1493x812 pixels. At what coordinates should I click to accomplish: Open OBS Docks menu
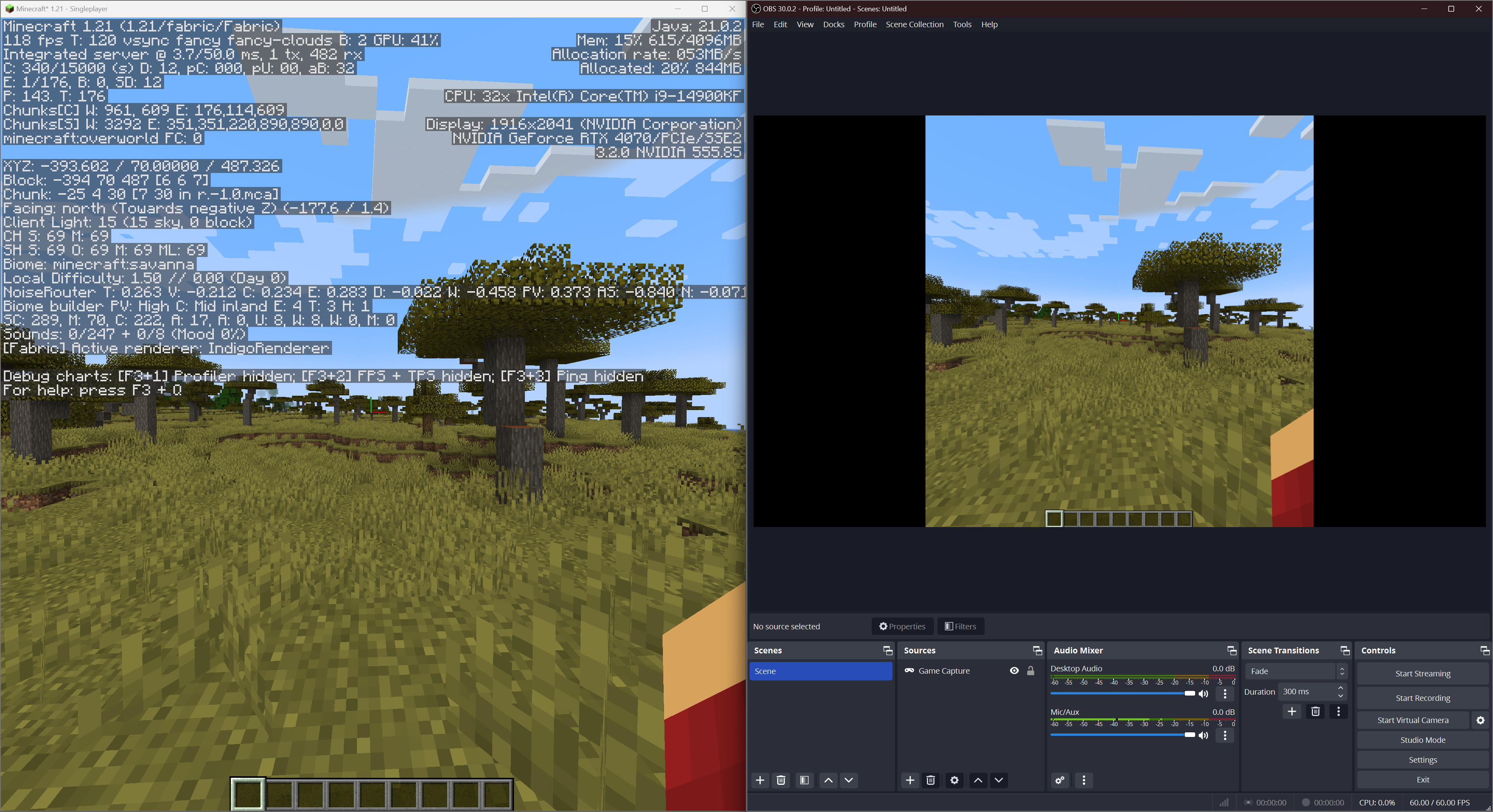click(834, 24)
